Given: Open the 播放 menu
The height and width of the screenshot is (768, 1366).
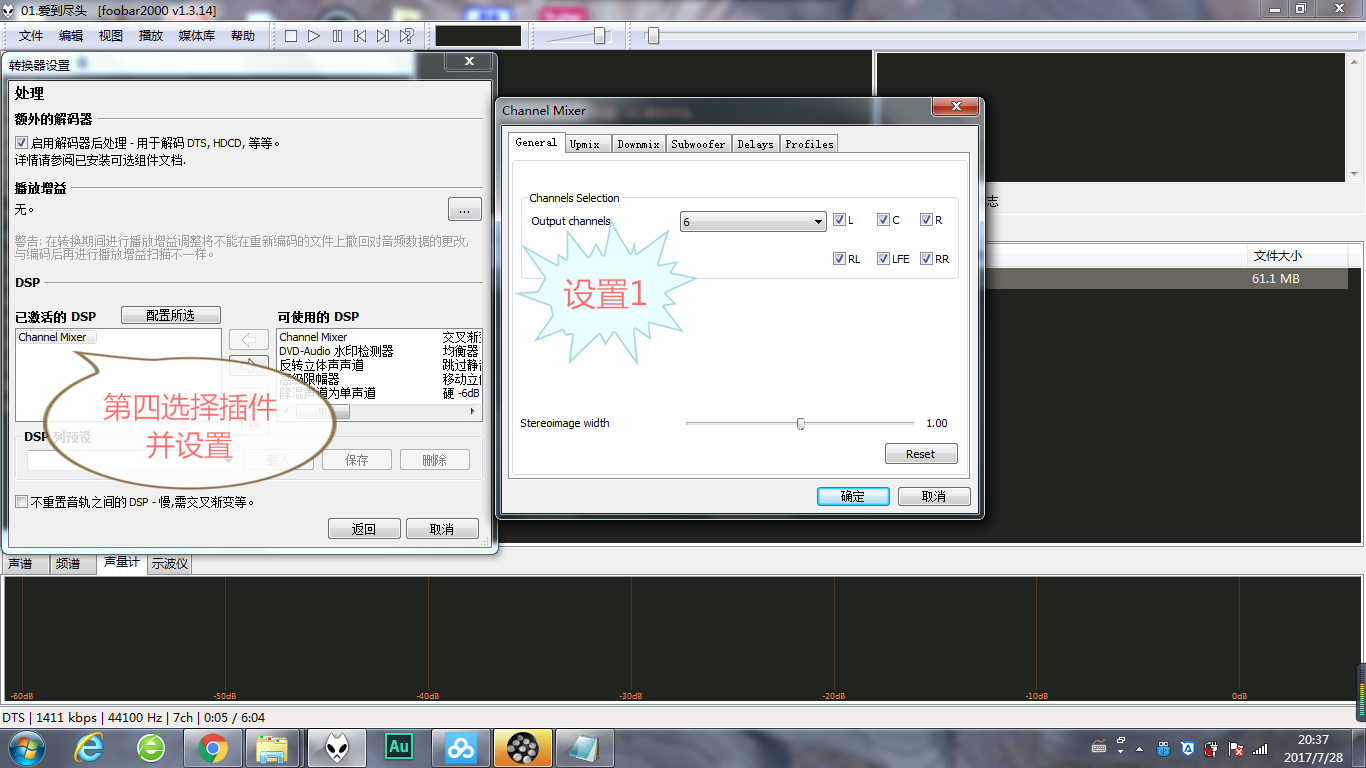Looking at the screenshot, I should click(x=151, y=36).
